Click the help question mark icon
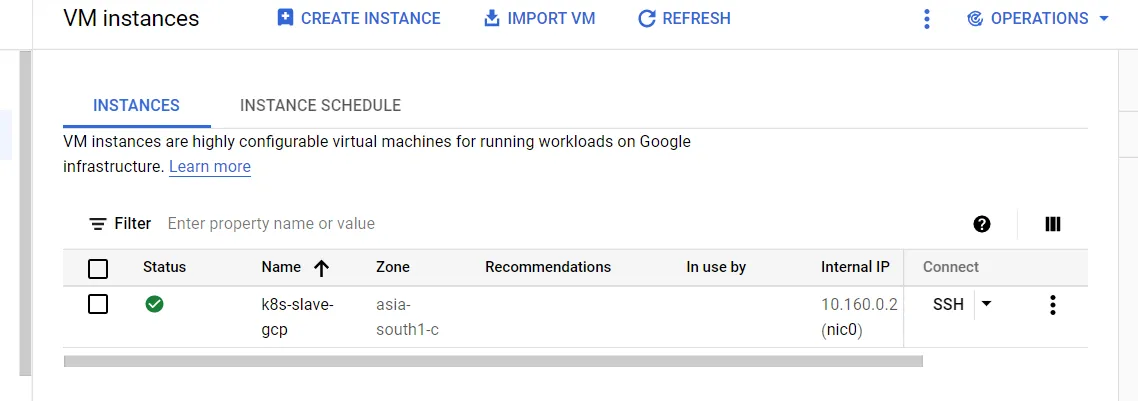Viewport: 1138px width, 401px height. 982,224
